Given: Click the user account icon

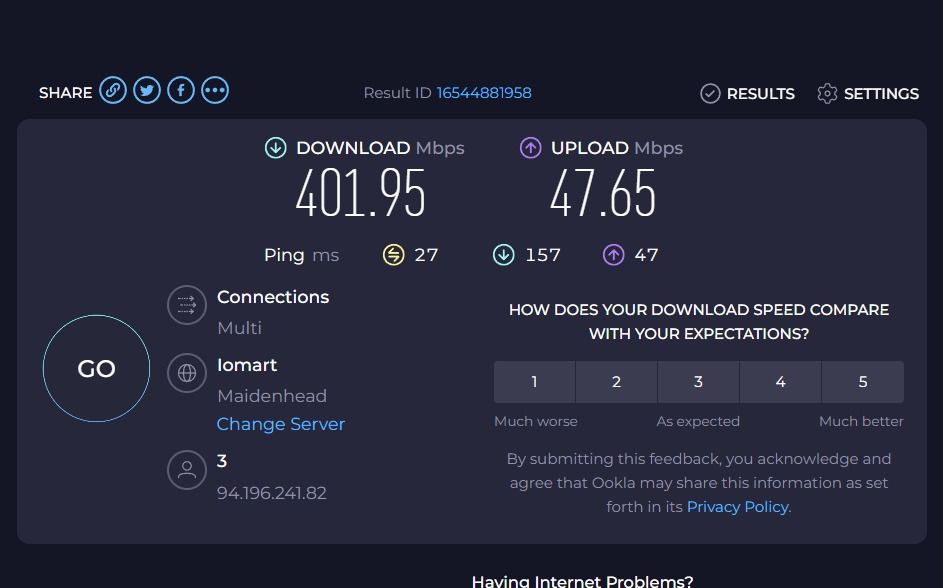Looking at the screenshot, I should (186, 470).
